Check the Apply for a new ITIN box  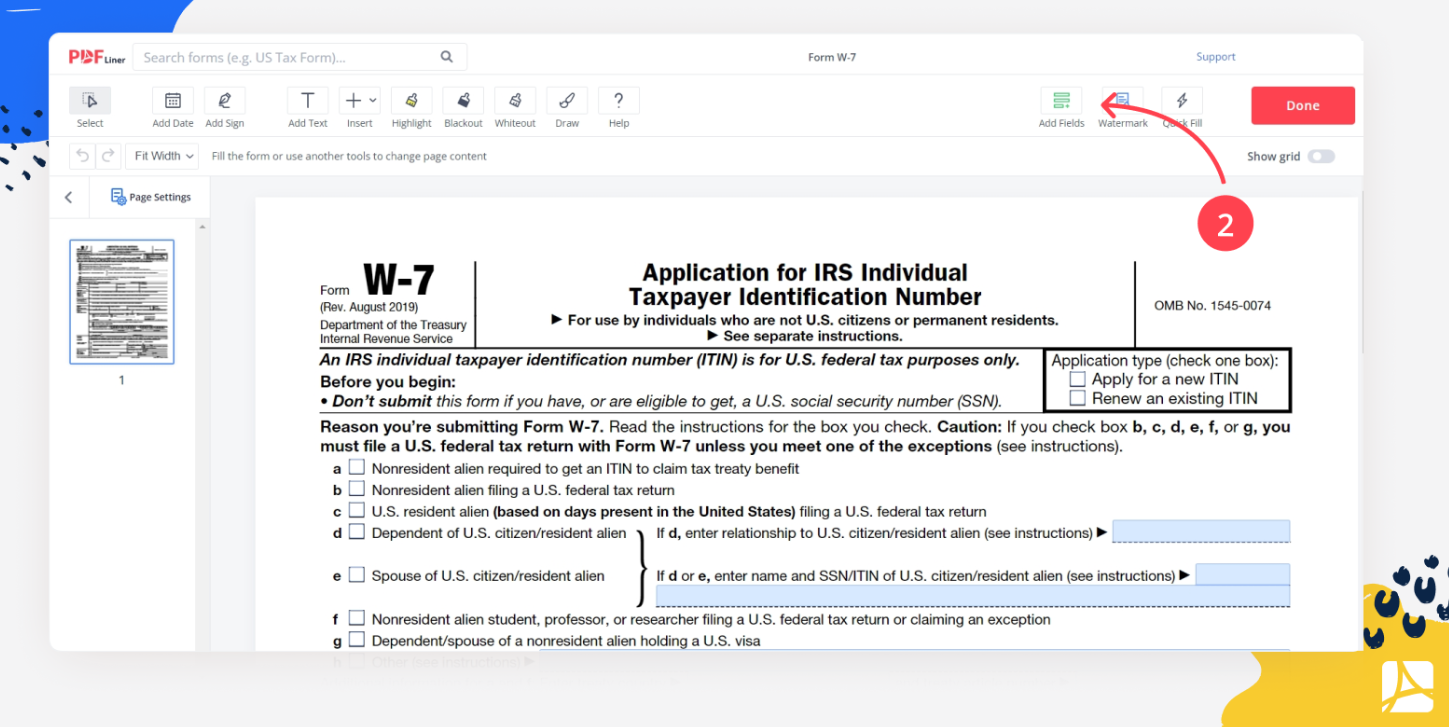[1077, 379]
